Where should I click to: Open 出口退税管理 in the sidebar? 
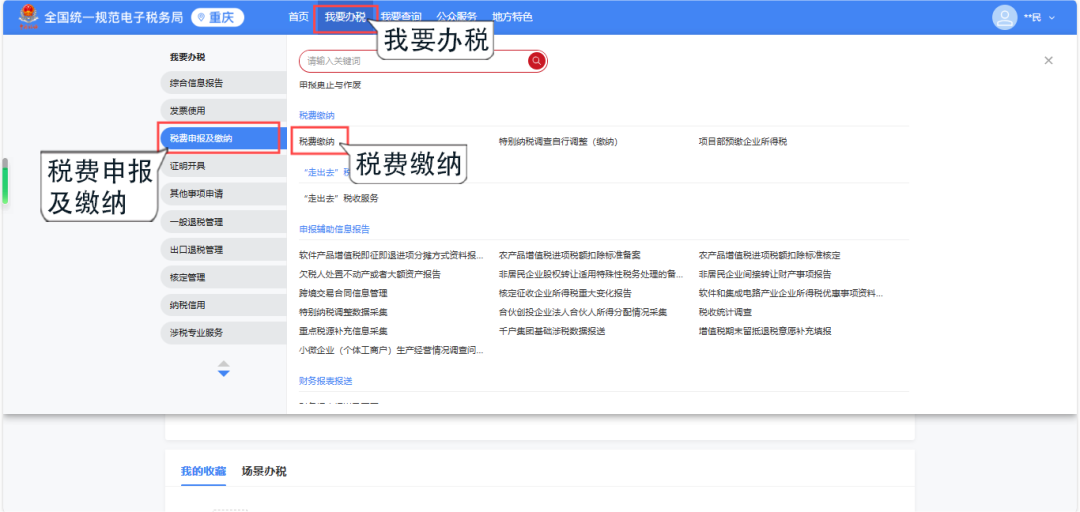(x=197, y=249)
